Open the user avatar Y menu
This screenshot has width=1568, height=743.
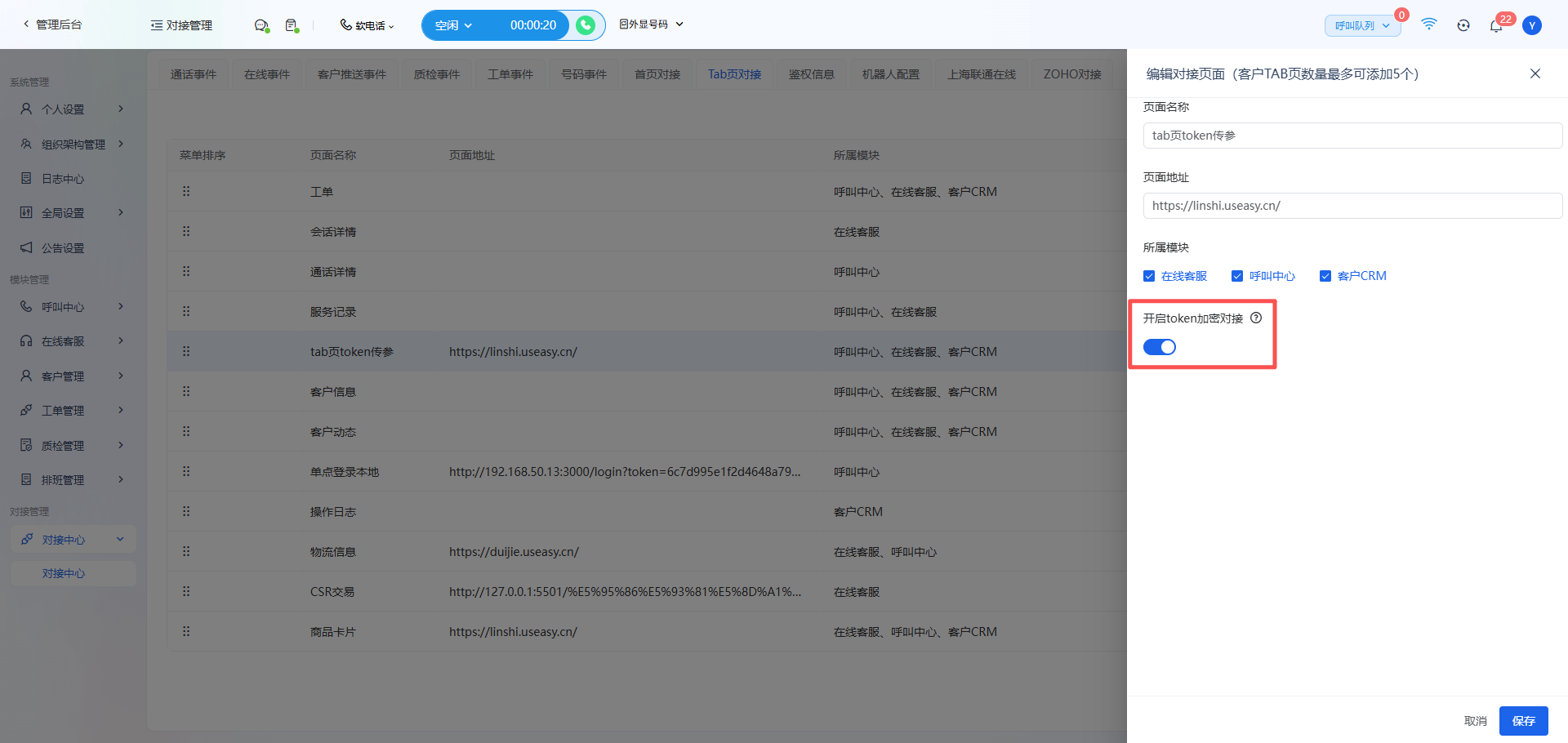[x=1532, y=25]
